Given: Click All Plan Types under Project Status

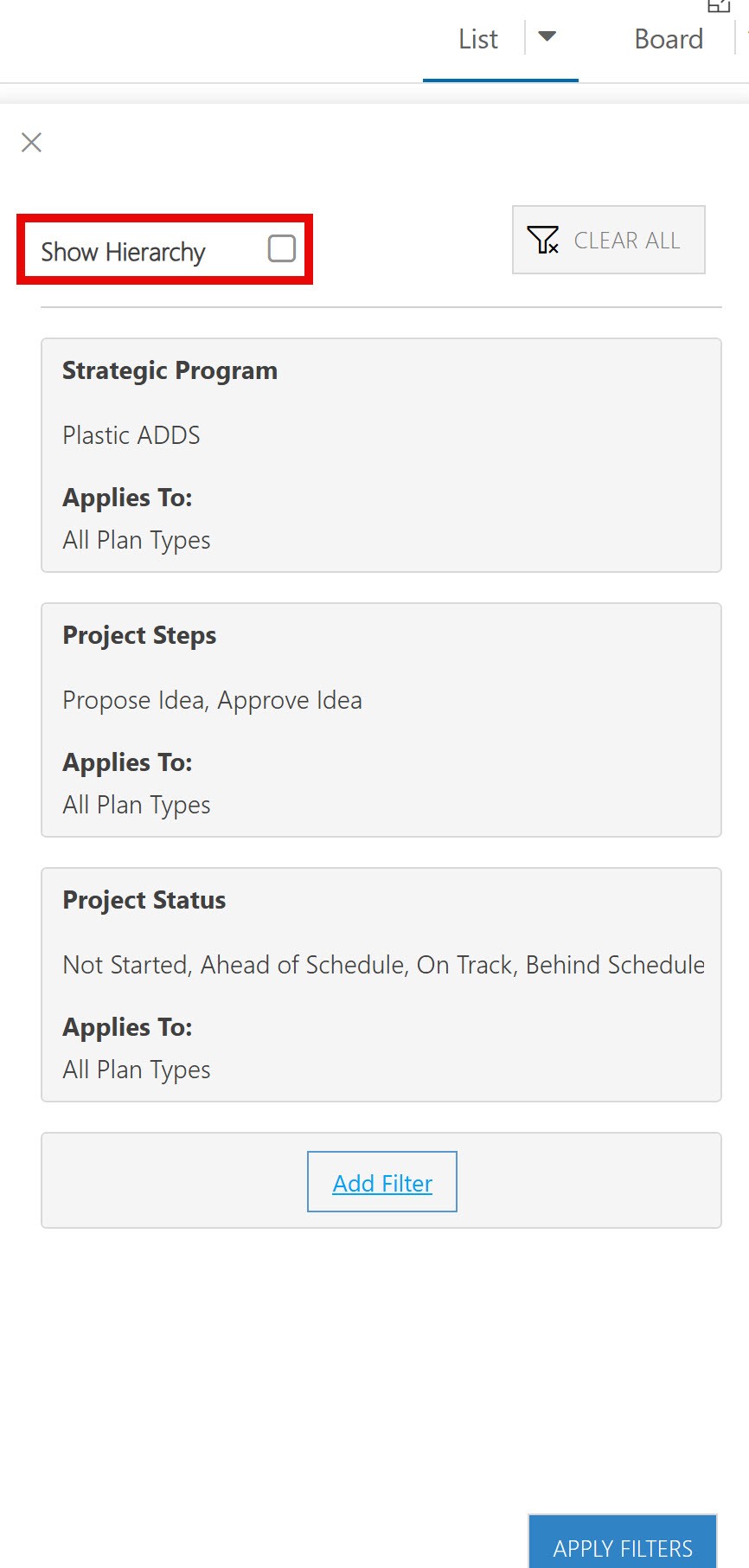Looking at the screenshot, I should coord(137,1070).
